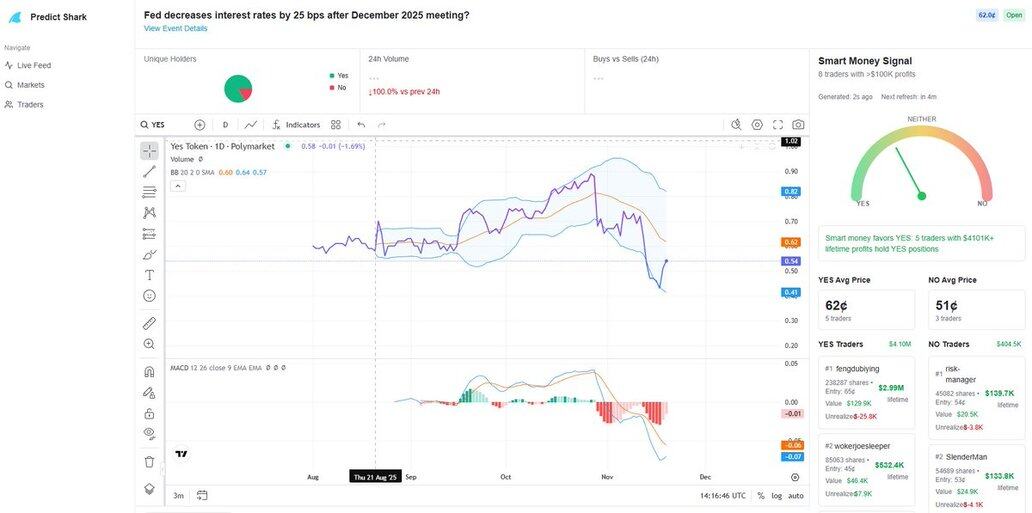Select the text annotation tool
The height and width of the screenshot is (513, 1032).
tap(149, 275)
